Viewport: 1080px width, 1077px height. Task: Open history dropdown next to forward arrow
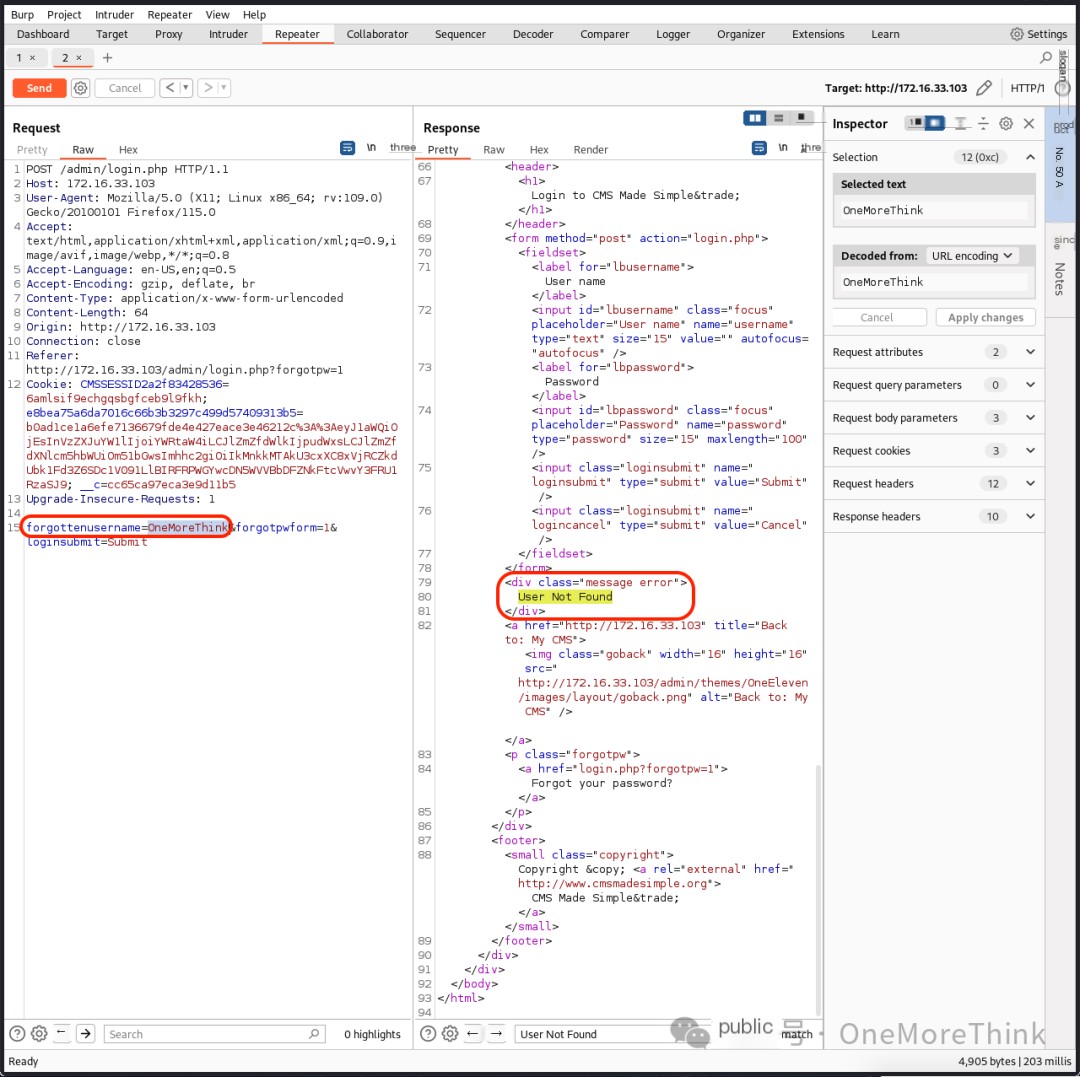(x=223, y=87)
